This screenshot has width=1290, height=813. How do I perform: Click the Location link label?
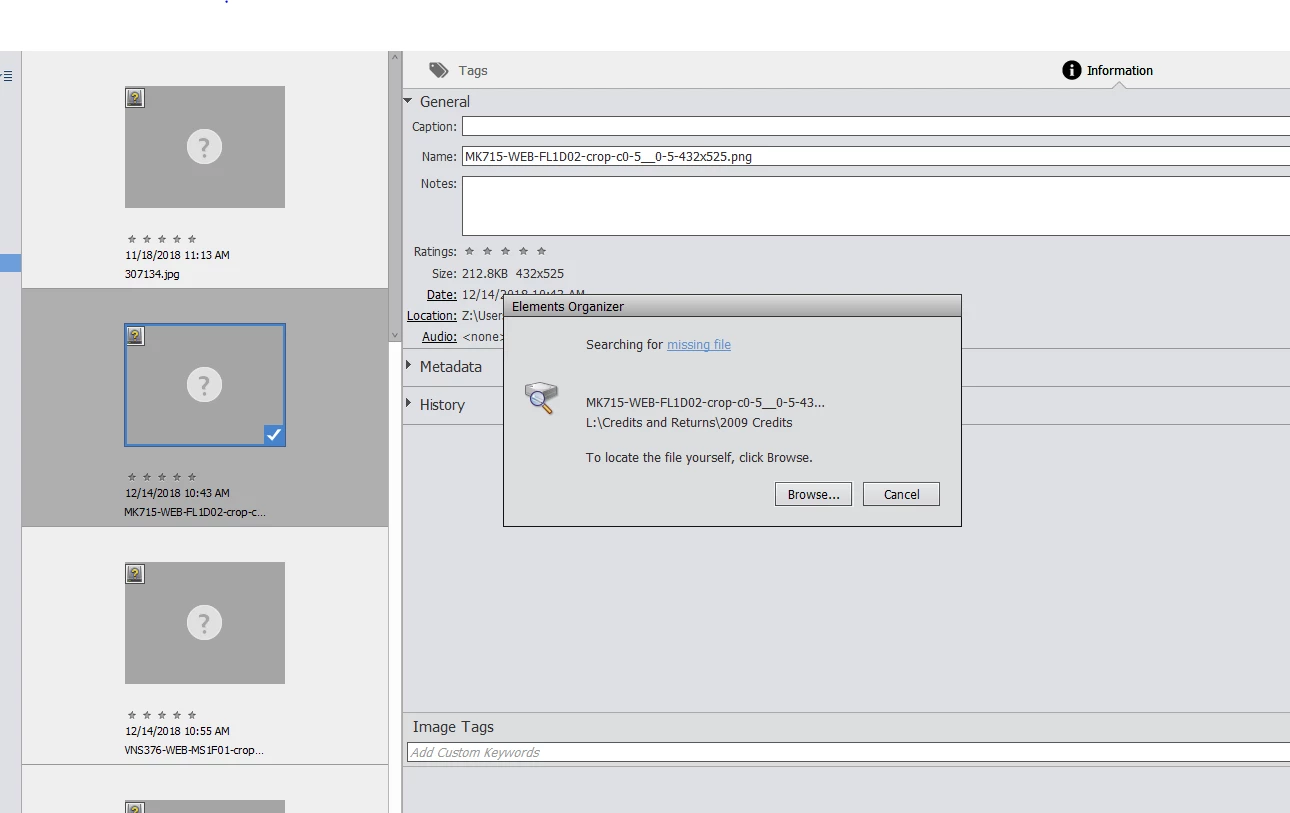click(x=432, y=315)
